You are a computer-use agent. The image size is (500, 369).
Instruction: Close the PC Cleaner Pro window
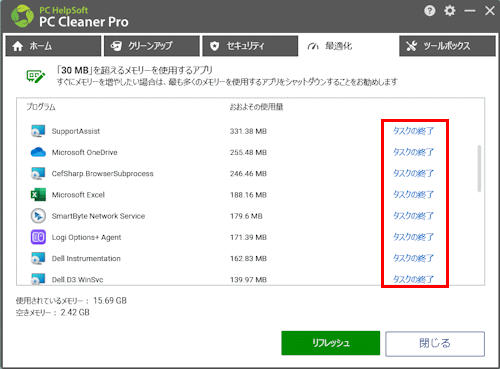point(490,11)
